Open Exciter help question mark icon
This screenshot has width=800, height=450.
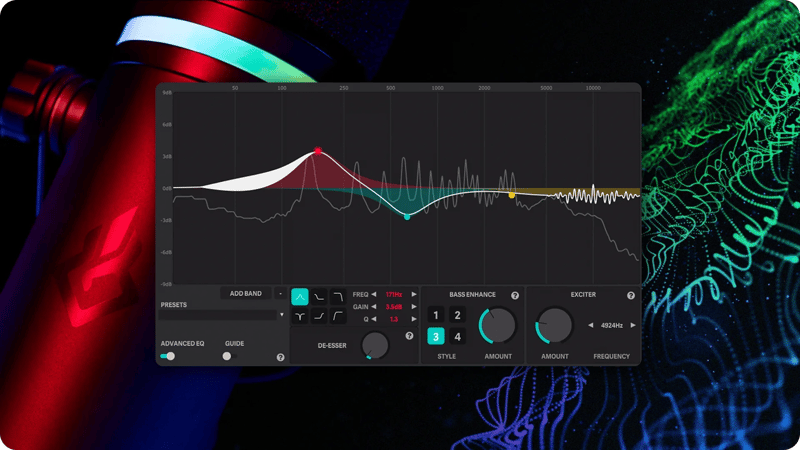point(630,296)
